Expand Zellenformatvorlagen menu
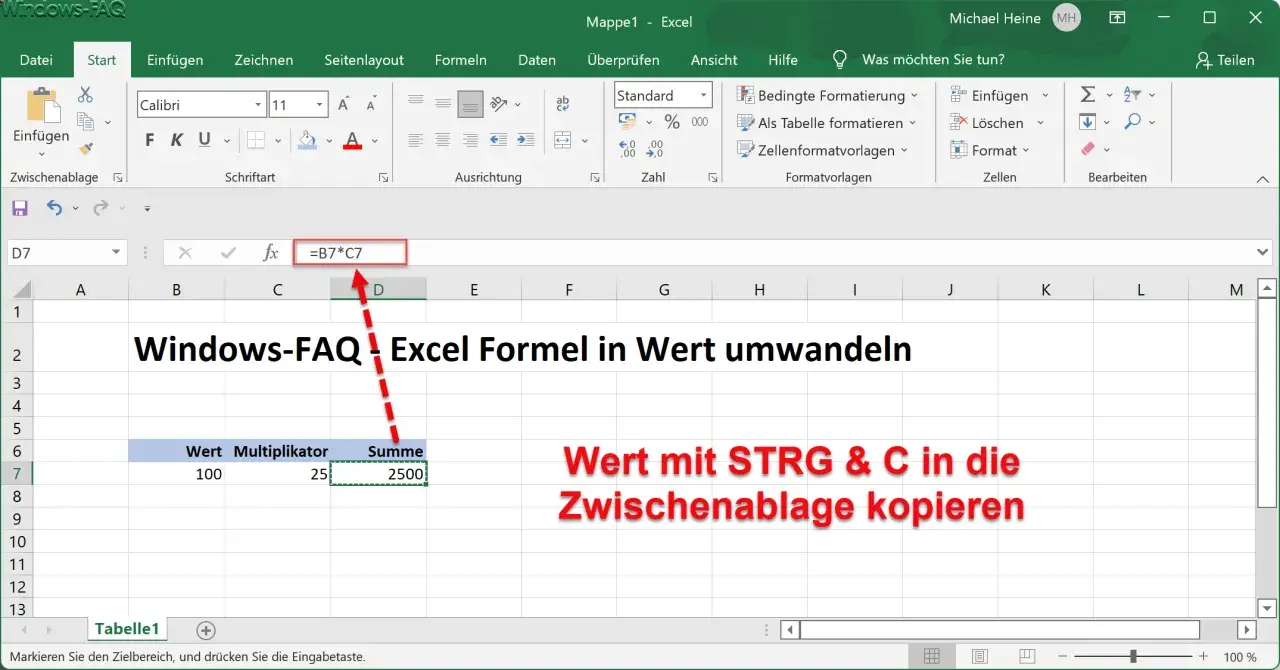Viewport: 1280px width, 670px height. [822, 150]
